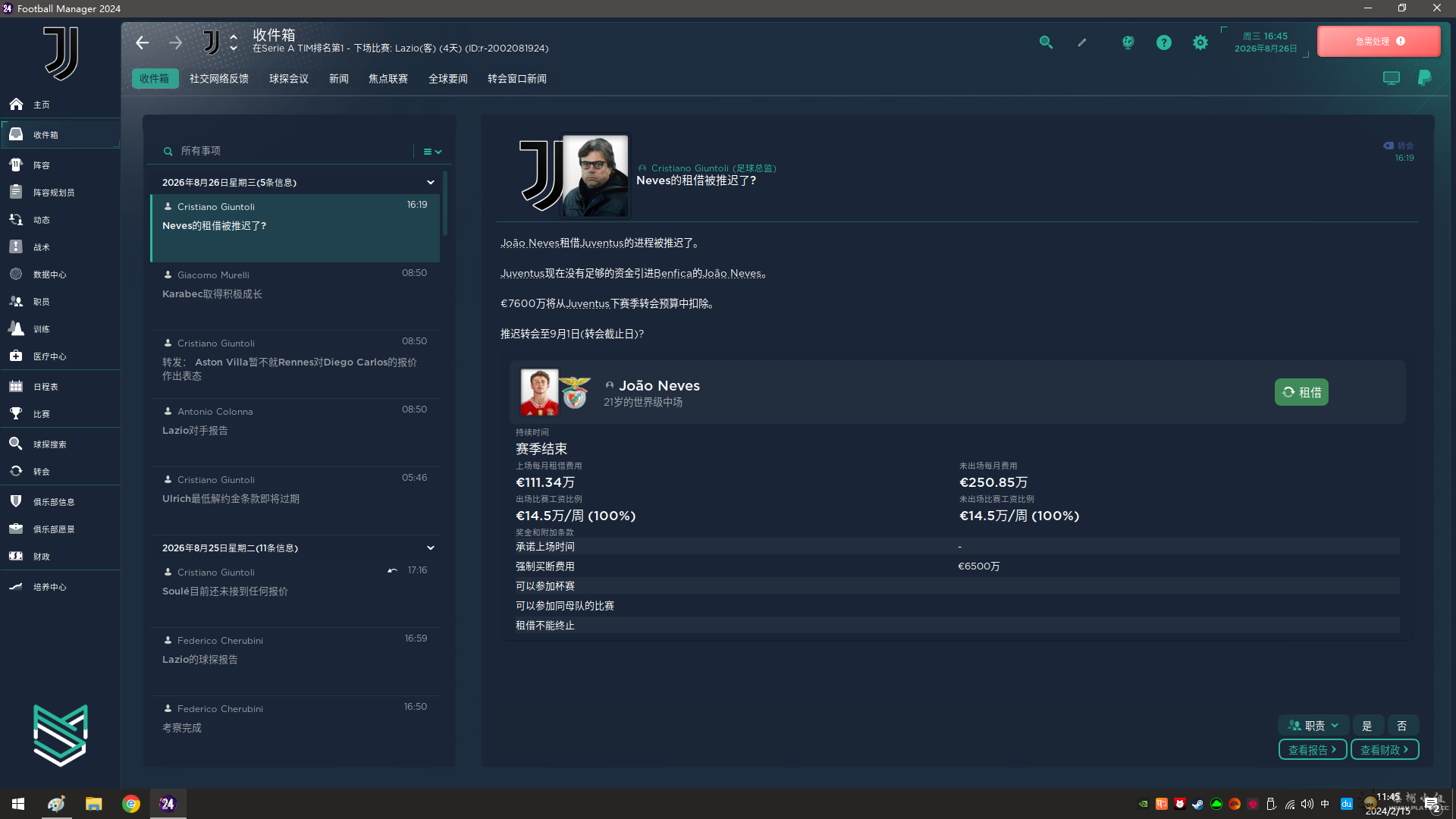The height and width of the screenshot is (819, 1456).
Task: Open Soulé目前还未接到任何报价 message
Action: [x=295, y=593]
